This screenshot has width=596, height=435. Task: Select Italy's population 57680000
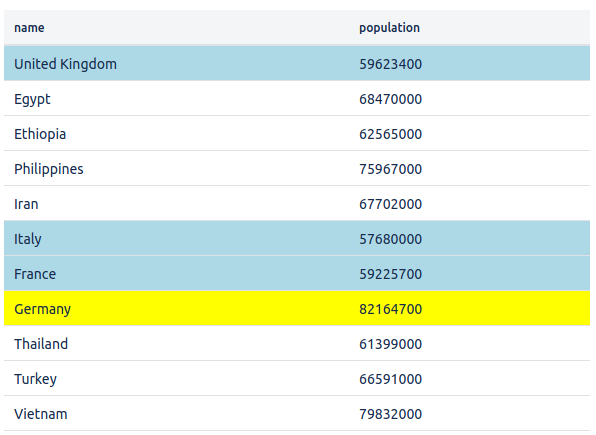[x=390, y=239]
